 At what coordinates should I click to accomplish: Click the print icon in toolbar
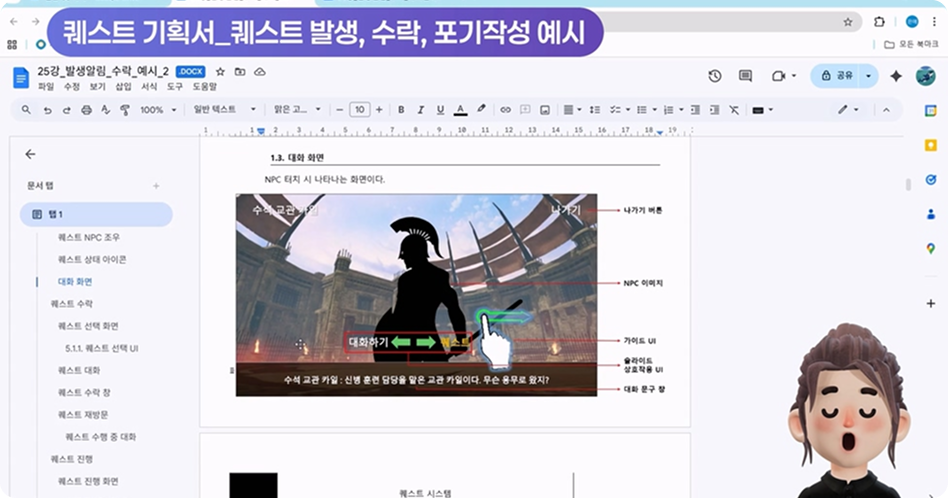pyautogui.click(x=85, y=109)
